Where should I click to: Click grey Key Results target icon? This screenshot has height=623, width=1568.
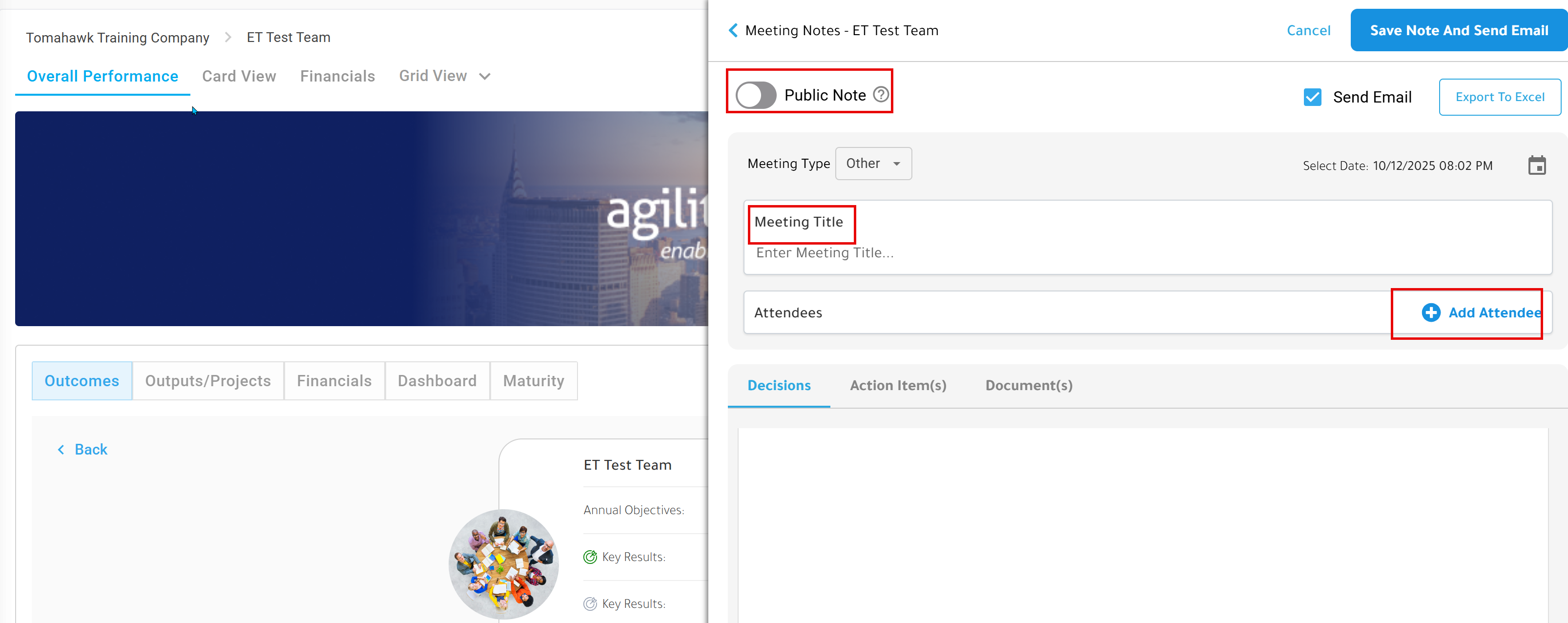590,603
